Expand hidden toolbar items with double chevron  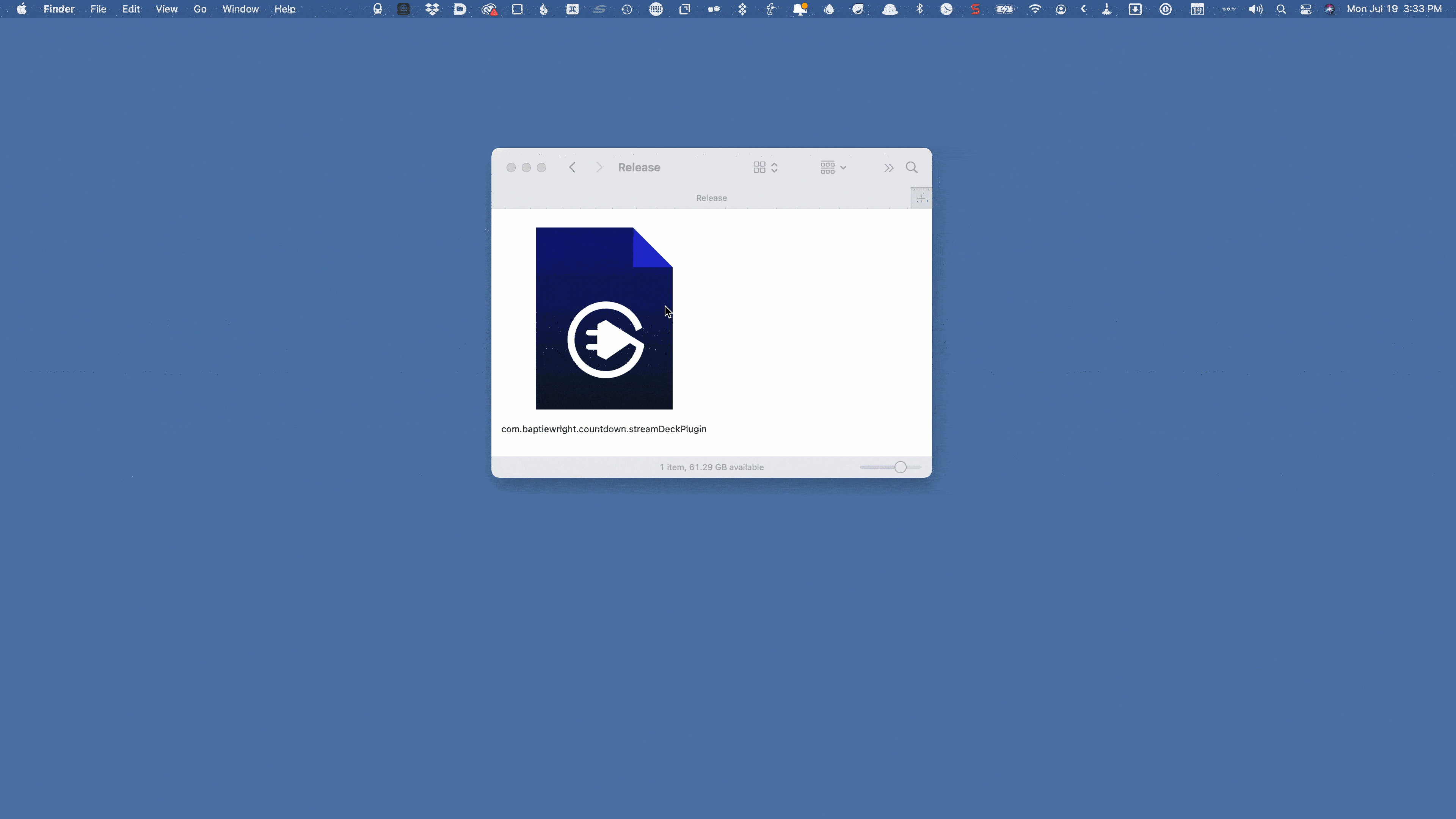888,168
